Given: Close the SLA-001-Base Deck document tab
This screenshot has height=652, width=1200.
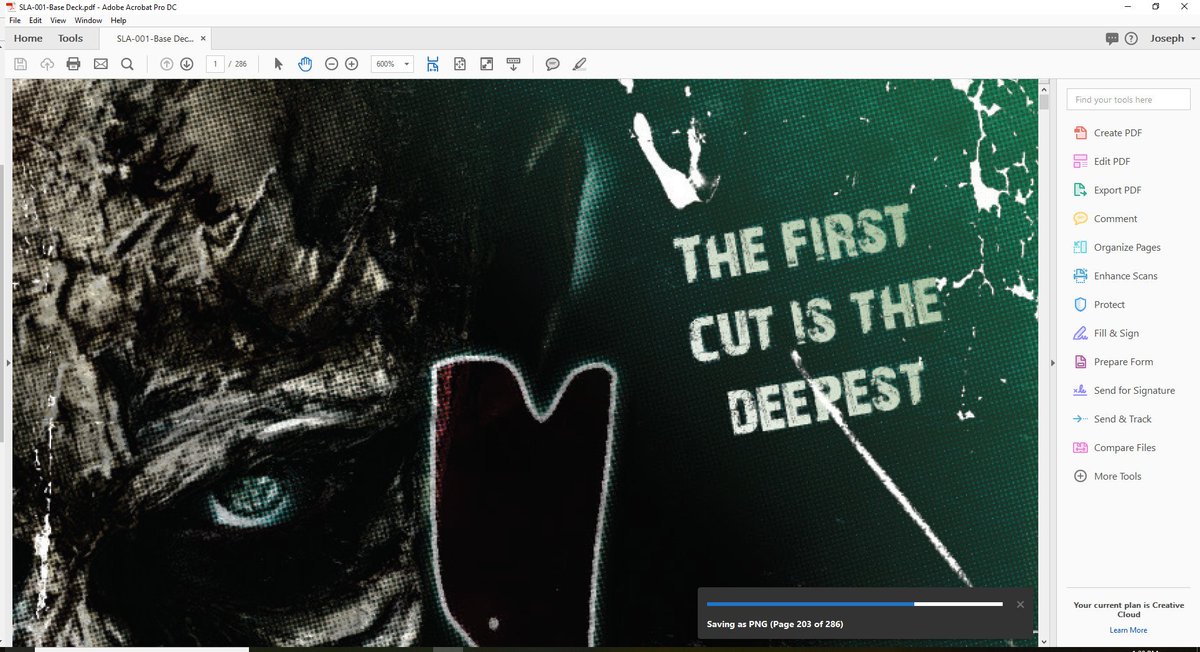Looking at the screenshot, I should pos(204,38).
